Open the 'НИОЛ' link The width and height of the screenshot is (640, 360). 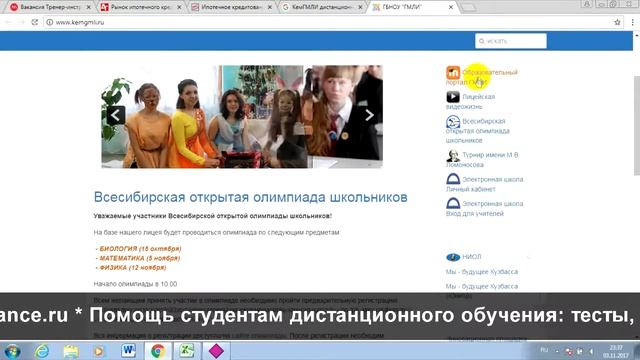(x=472, y=257)
